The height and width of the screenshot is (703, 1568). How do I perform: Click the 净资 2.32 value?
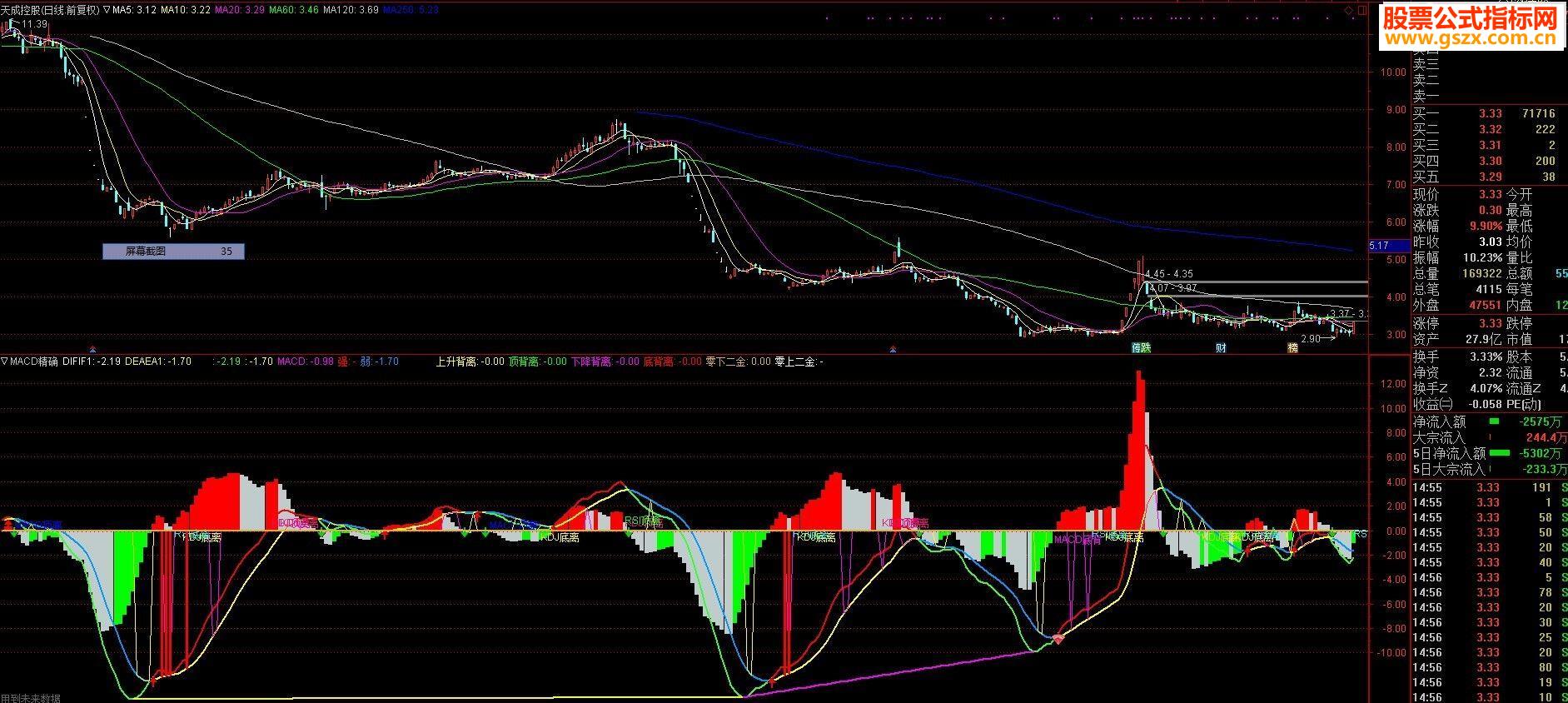point(1490,372)
